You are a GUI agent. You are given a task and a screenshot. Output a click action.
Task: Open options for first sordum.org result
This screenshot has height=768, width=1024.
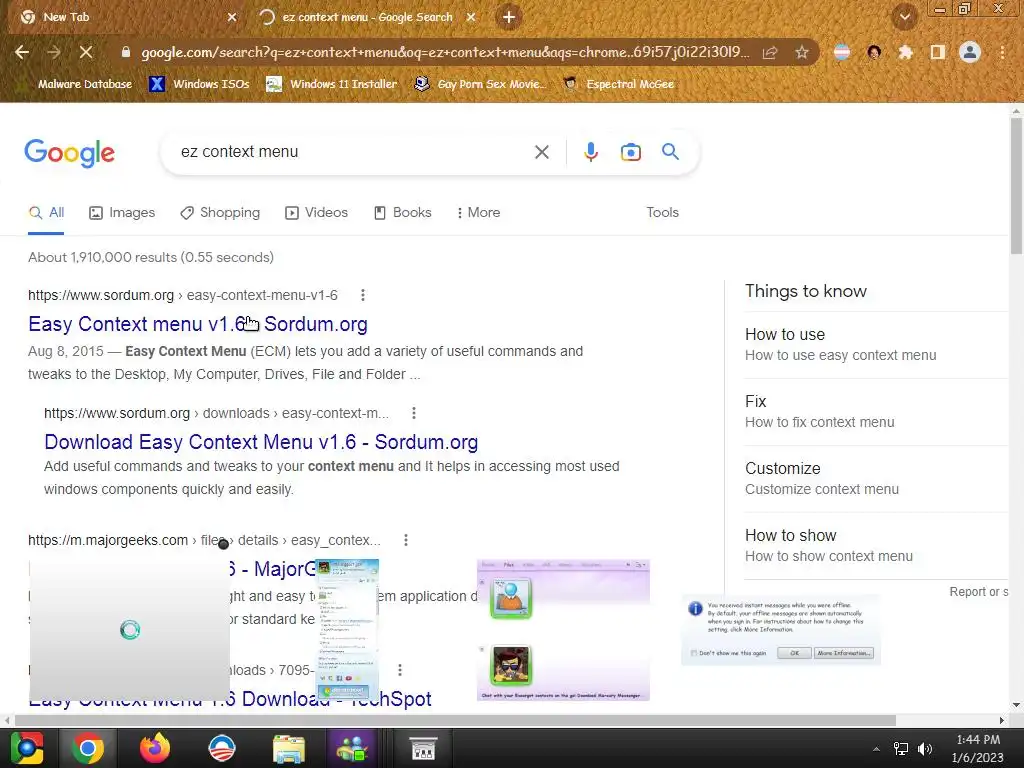362,295
